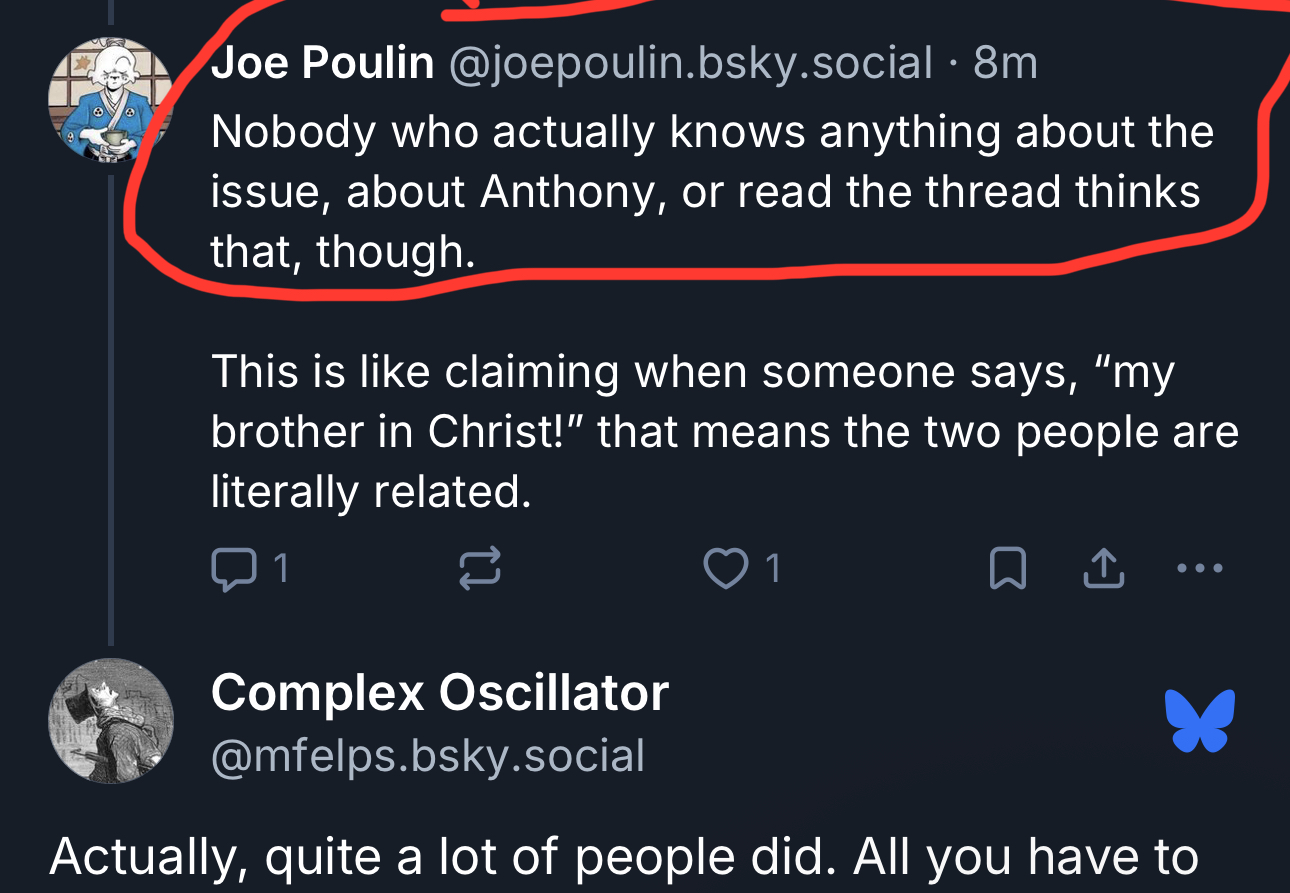Open the @joepoulin.bsky.social handle link
Viewport: 1290px width, 893px height.
pos(691,64)
